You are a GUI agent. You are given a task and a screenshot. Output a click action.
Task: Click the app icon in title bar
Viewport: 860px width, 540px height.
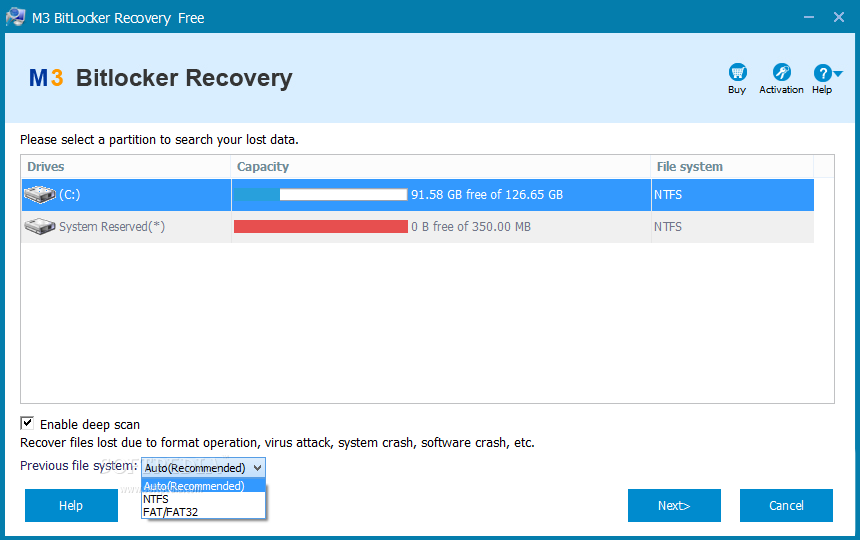point(15,17)
